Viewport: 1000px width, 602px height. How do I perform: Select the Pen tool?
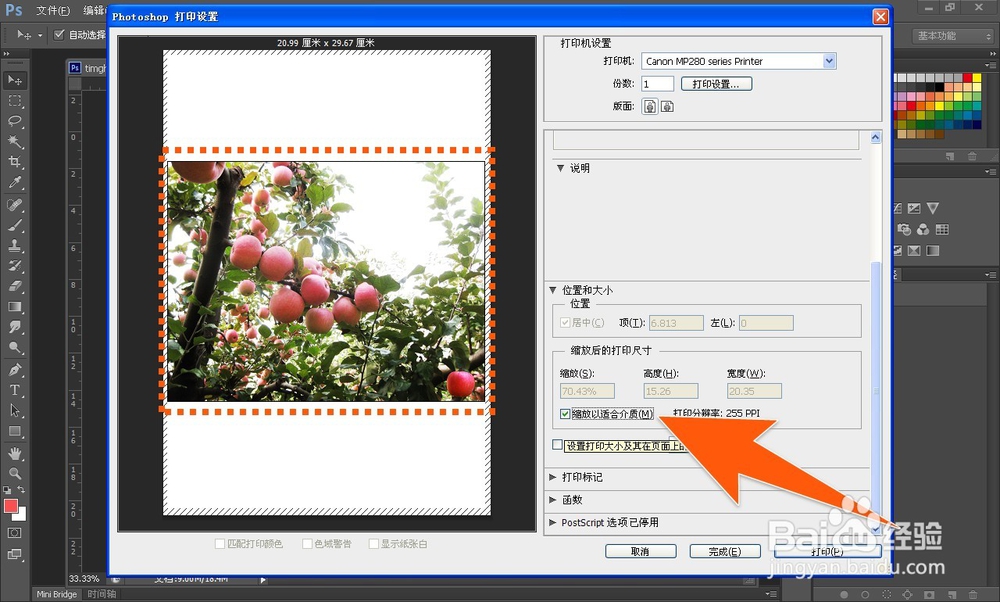pyautogui.click(x=15, y=370)
